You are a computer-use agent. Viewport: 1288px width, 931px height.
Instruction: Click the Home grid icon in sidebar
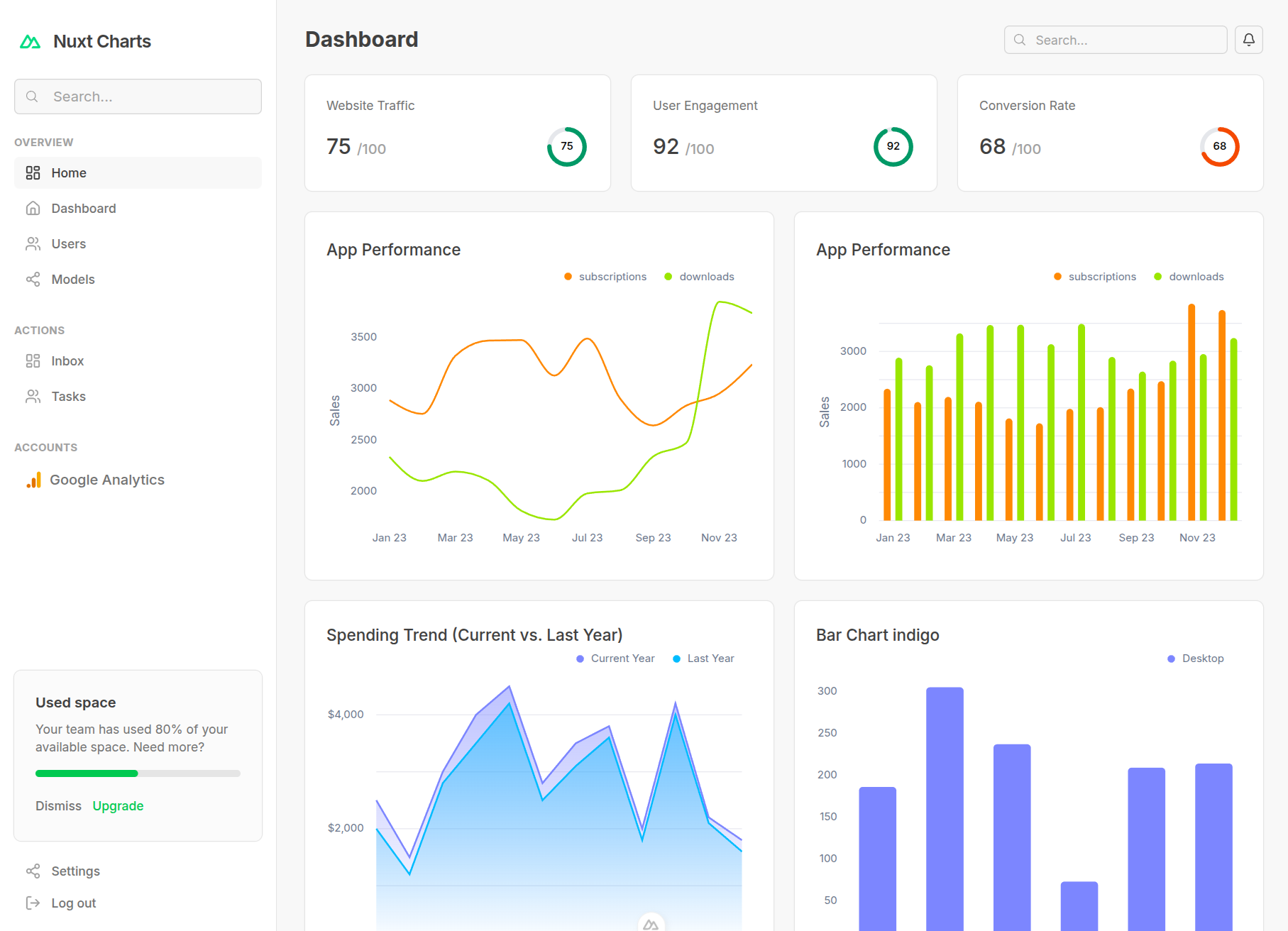click(x=33, y=172)
